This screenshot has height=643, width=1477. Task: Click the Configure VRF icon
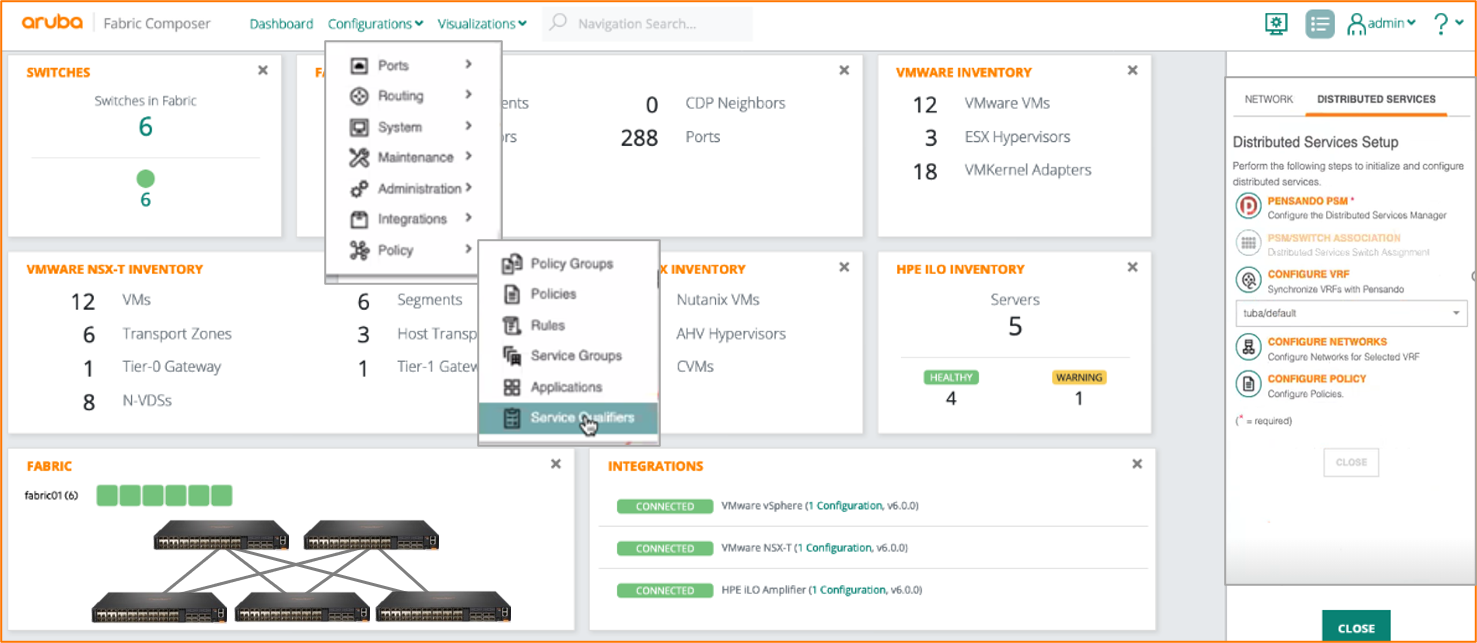point(1248,280)
